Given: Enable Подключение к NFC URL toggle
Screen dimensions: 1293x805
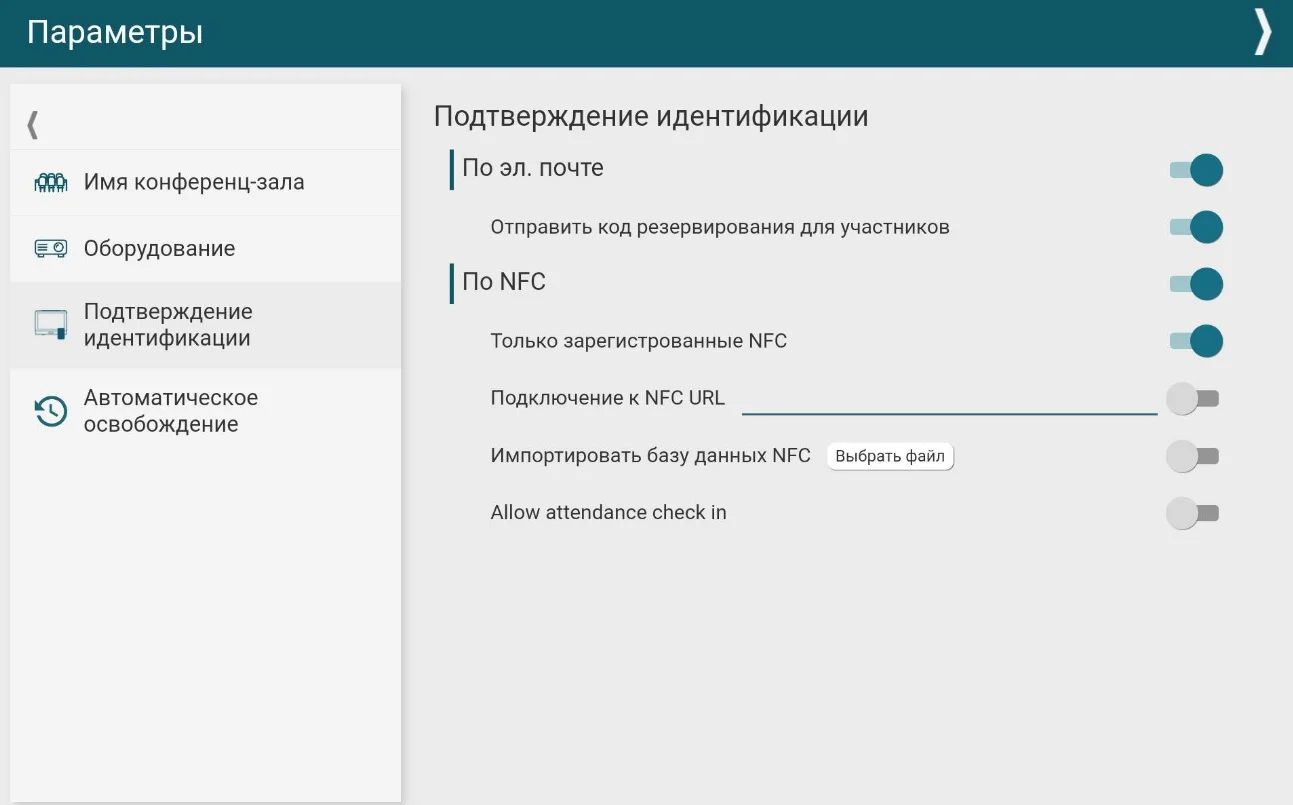Looking at the screenshot, I should pos(1193,399).
